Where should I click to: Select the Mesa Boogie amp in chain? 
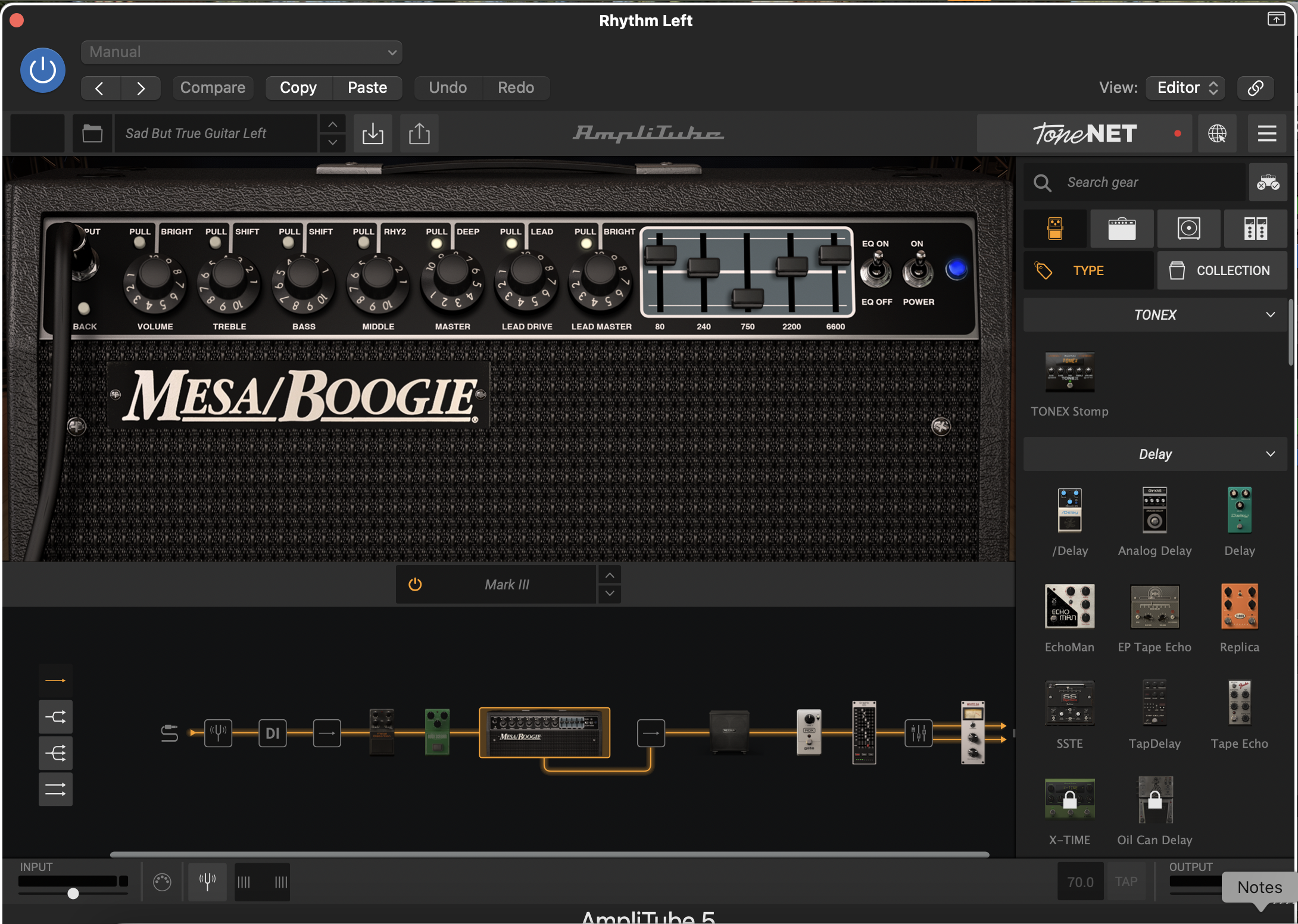click(544, 732)
